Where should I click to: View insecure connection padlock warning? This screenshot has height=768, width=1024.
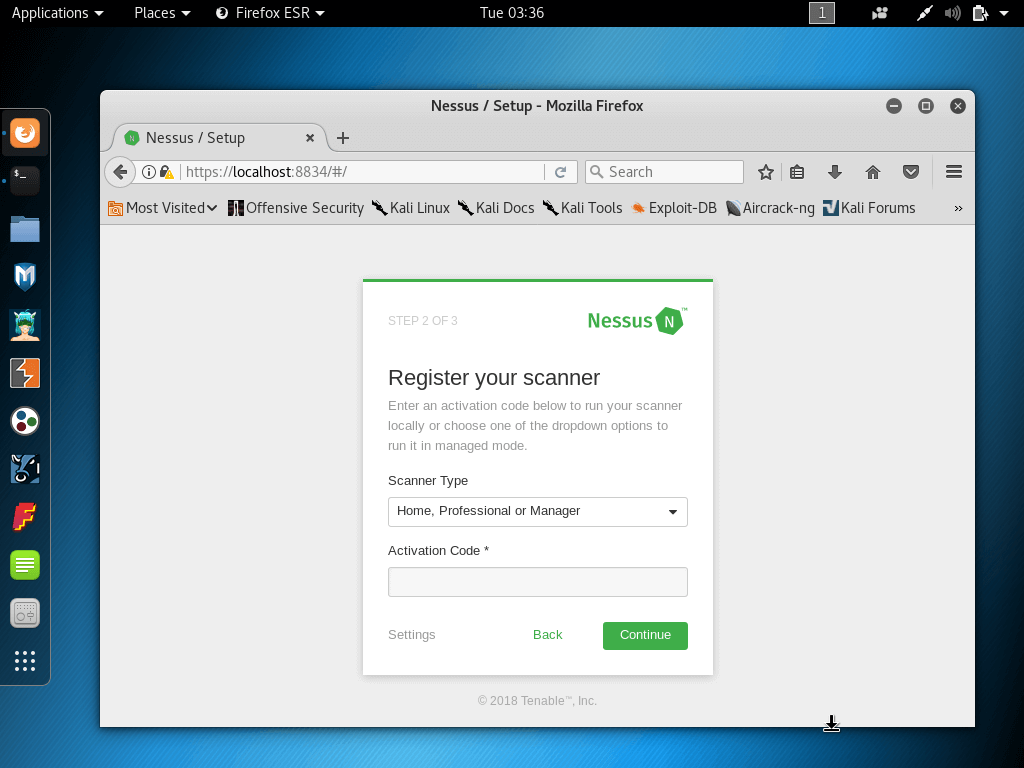pos(167,172)
